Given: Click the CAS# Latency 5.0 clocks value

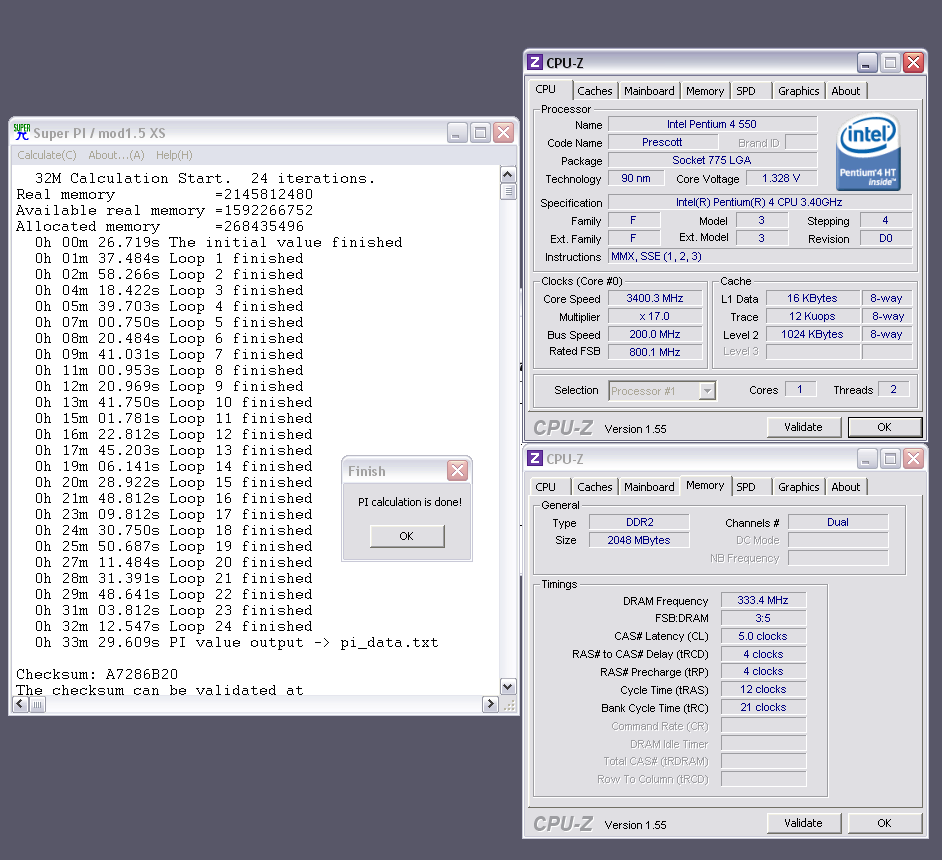Looking at the screenshot, I should (763, 636).
